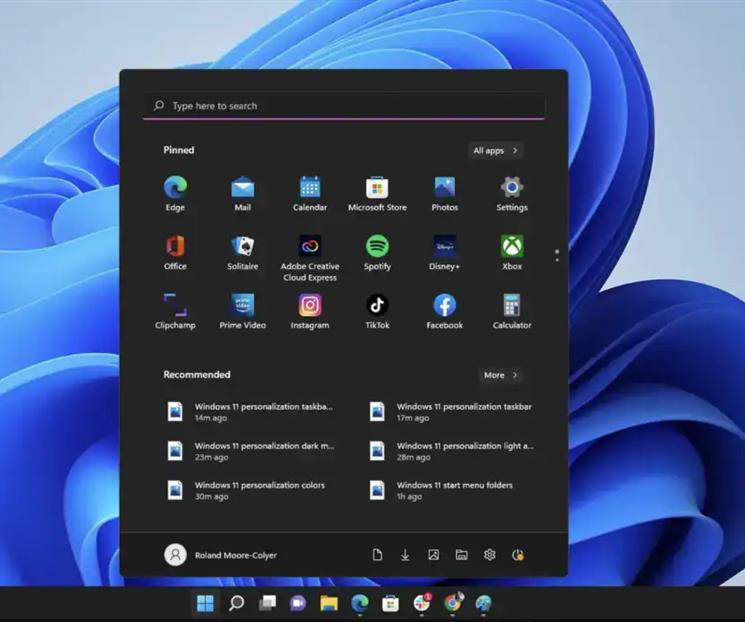Open taskbar Search magnifier
The image size is (745, 622).
pos(236,603)
